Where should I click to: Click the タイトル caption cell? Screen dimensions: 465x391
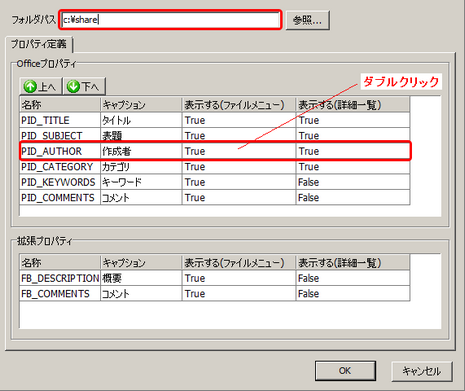[141, 120]
